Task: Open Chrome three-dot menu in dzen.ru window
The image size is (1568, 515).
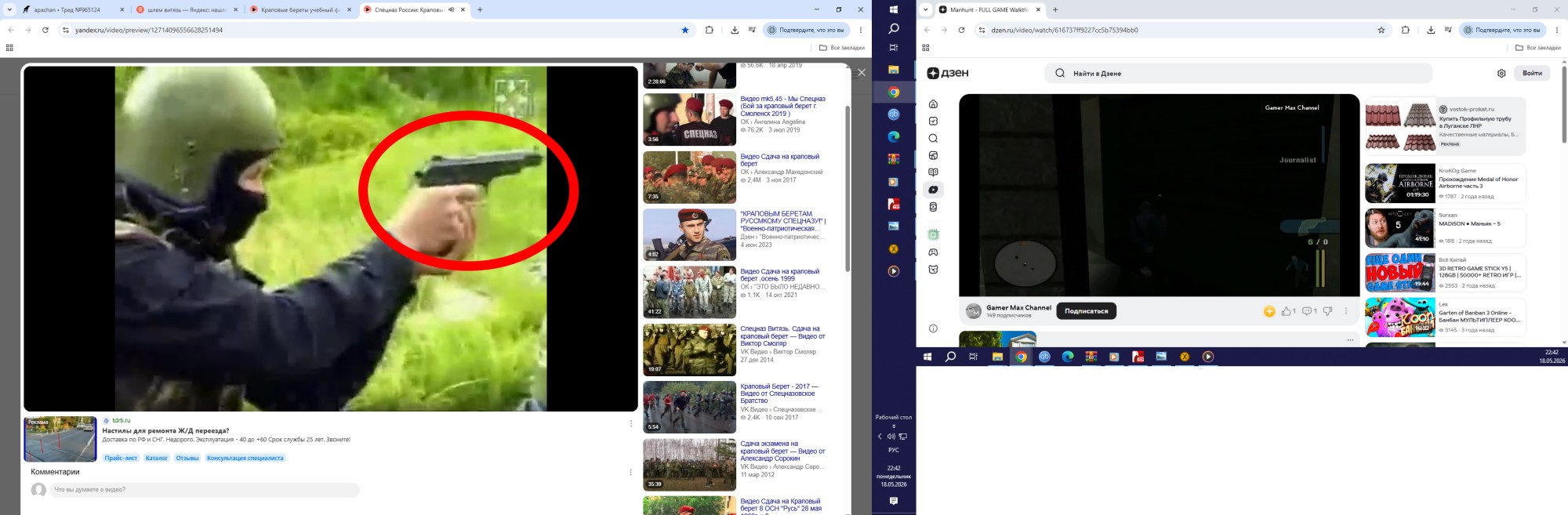Action: 1557,30
